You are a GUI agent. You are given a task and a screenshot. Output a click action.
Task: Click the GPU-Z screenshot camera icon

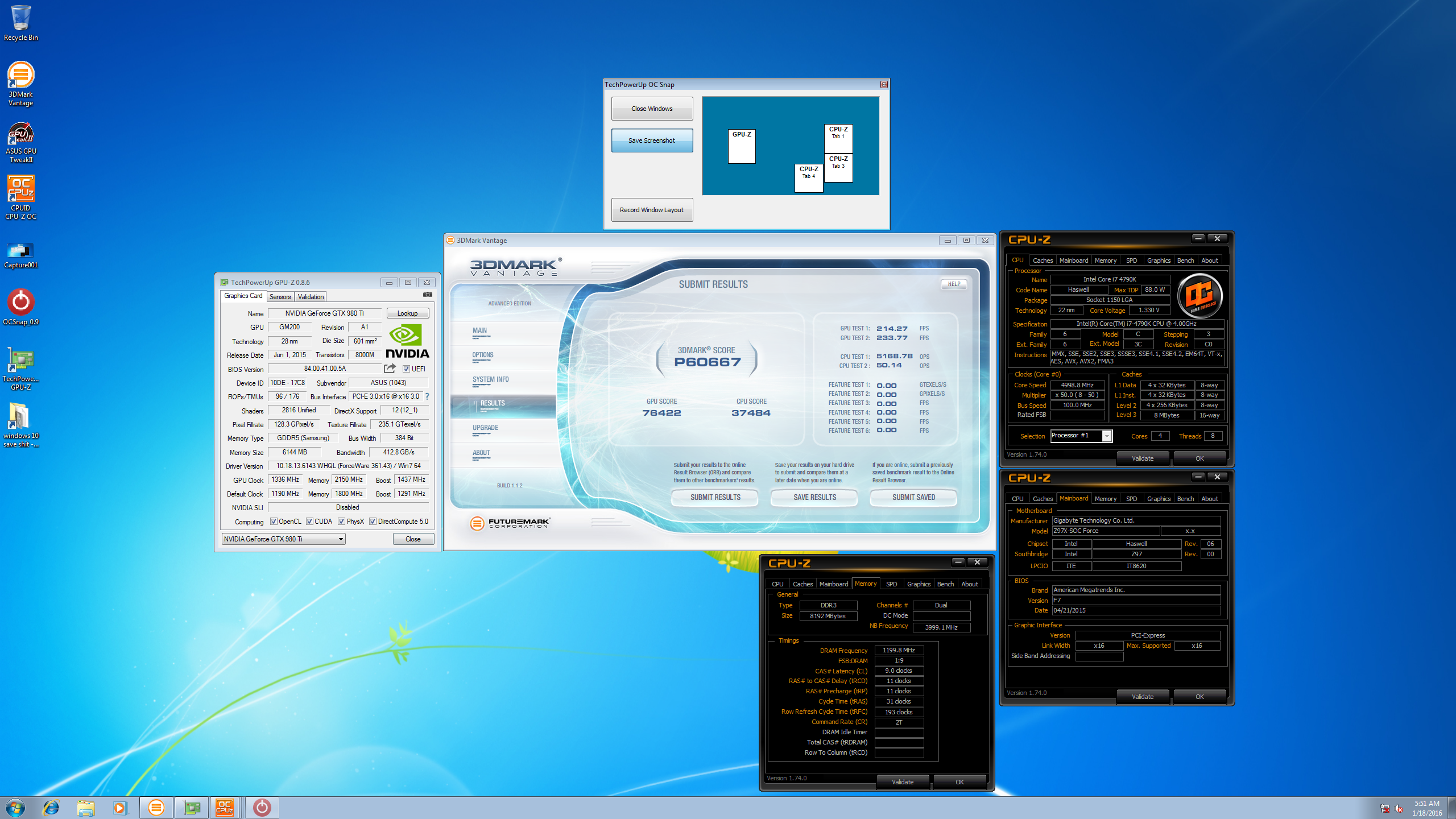click(428, 295)
